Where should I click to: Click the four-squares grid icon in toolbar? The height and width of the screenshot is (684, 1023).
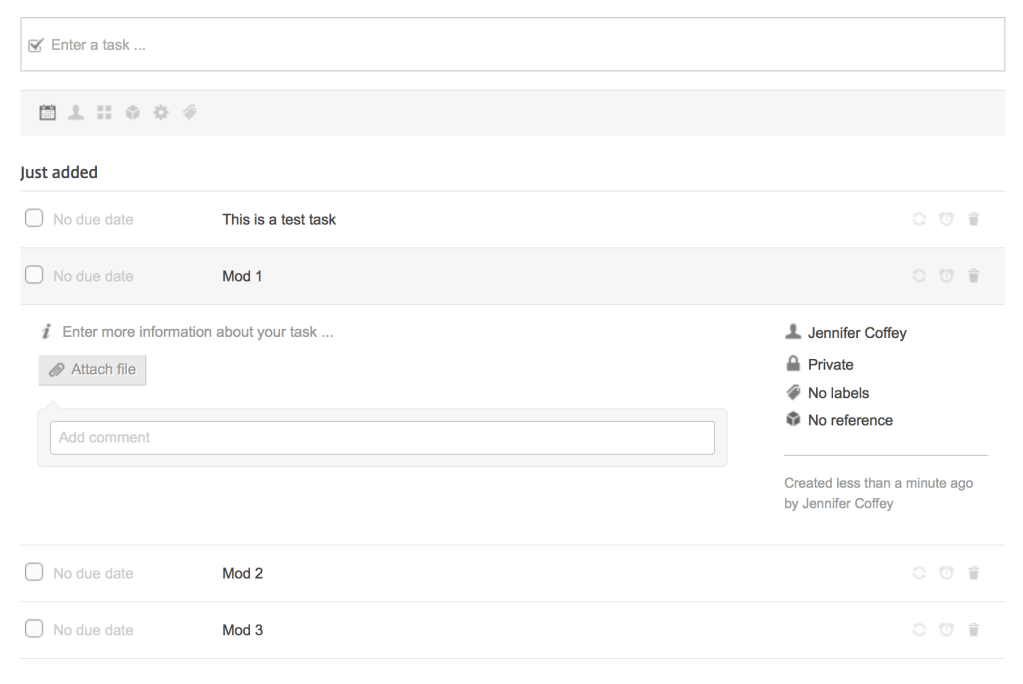click(102, 114)
